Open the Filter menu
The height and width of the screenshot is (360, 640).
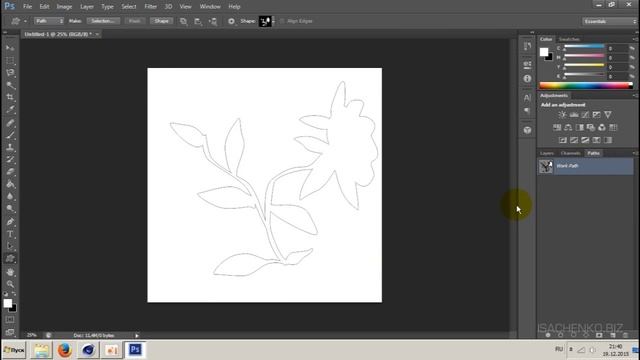151,7
